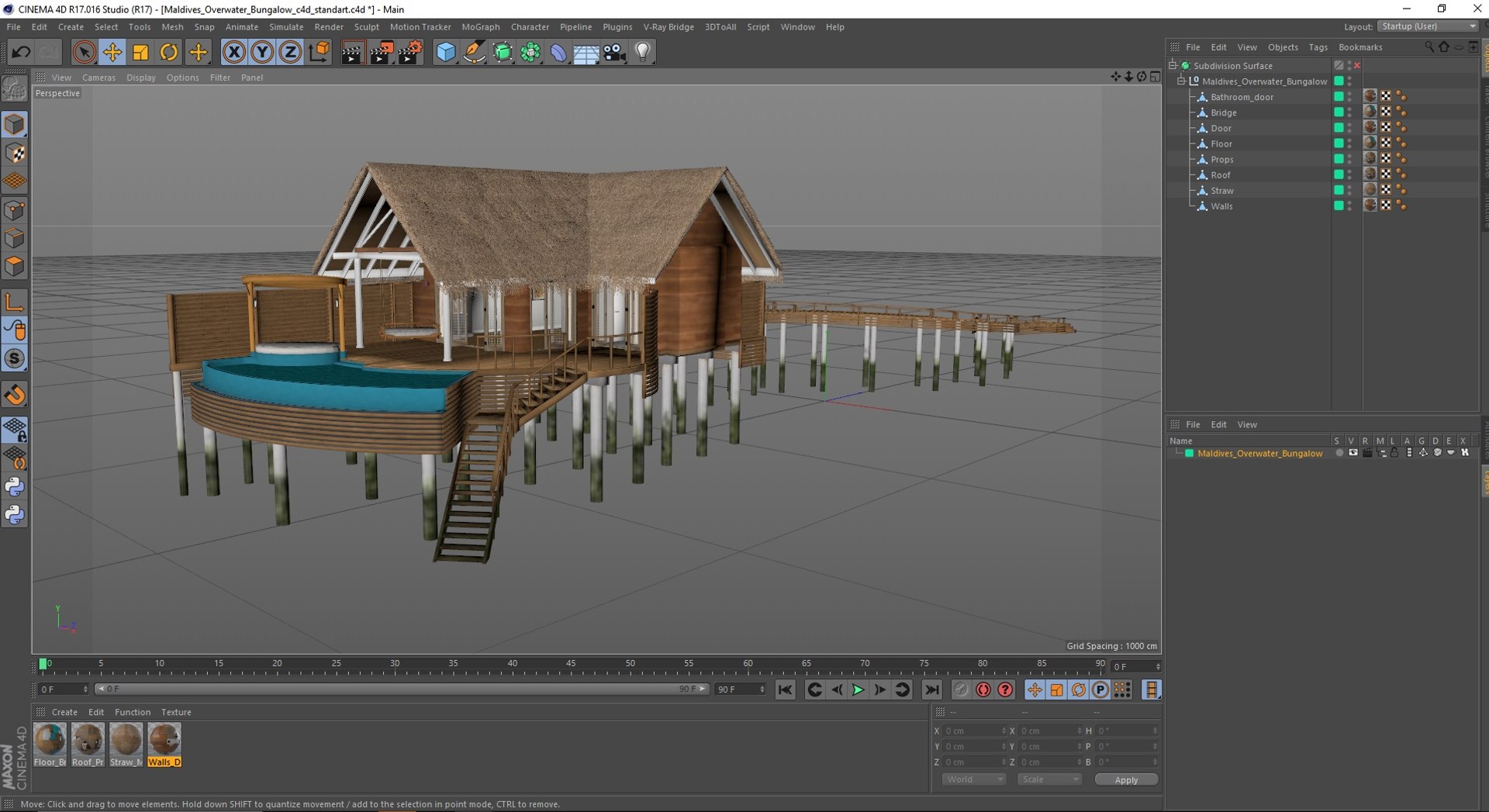This screenshot has height=812, width=1489.
Task: Click the Roof layer color swatch
Action: point(1339,174)
